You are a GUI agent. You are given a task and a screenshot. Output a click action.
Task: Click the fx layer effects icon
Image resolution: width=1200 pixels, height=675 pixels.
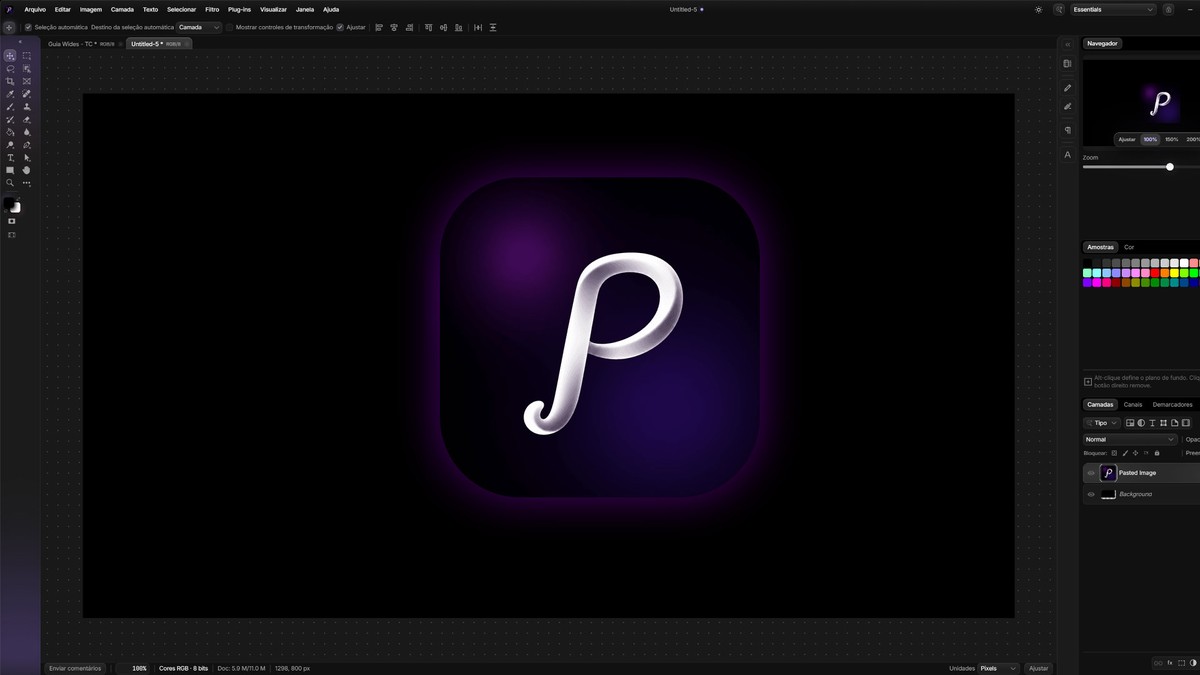[1170, 663]
